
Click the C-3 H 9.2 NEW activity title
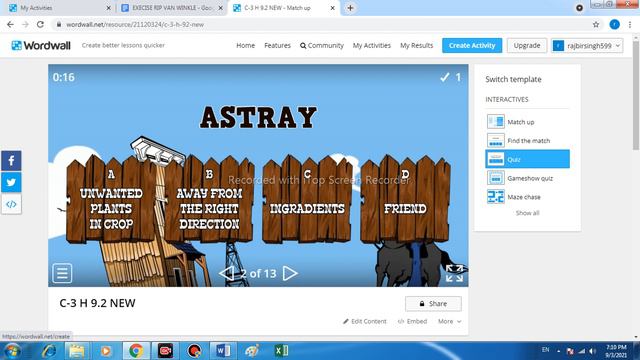97,303
